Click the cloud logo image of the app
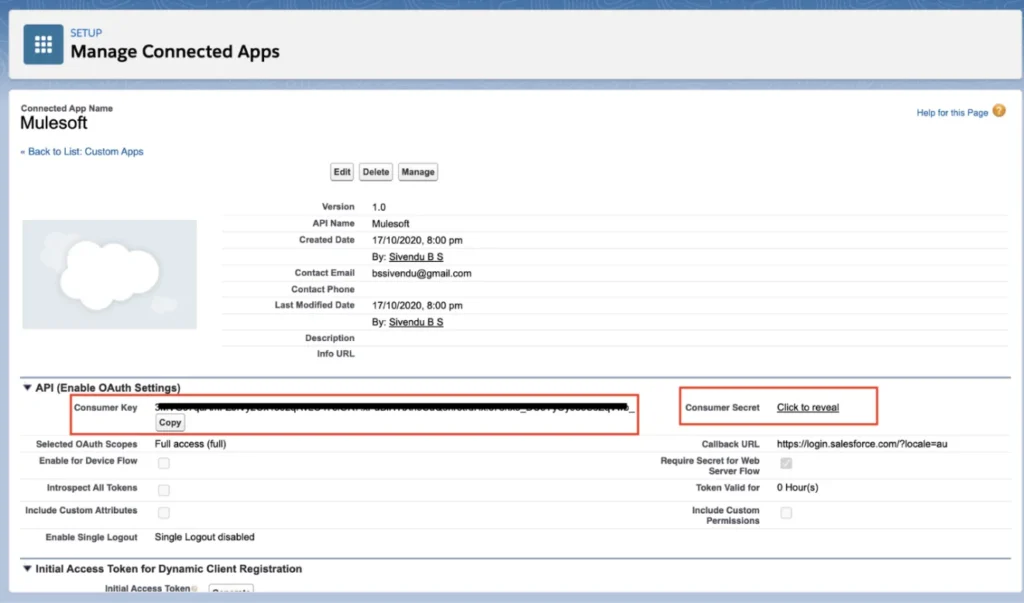 109,274
